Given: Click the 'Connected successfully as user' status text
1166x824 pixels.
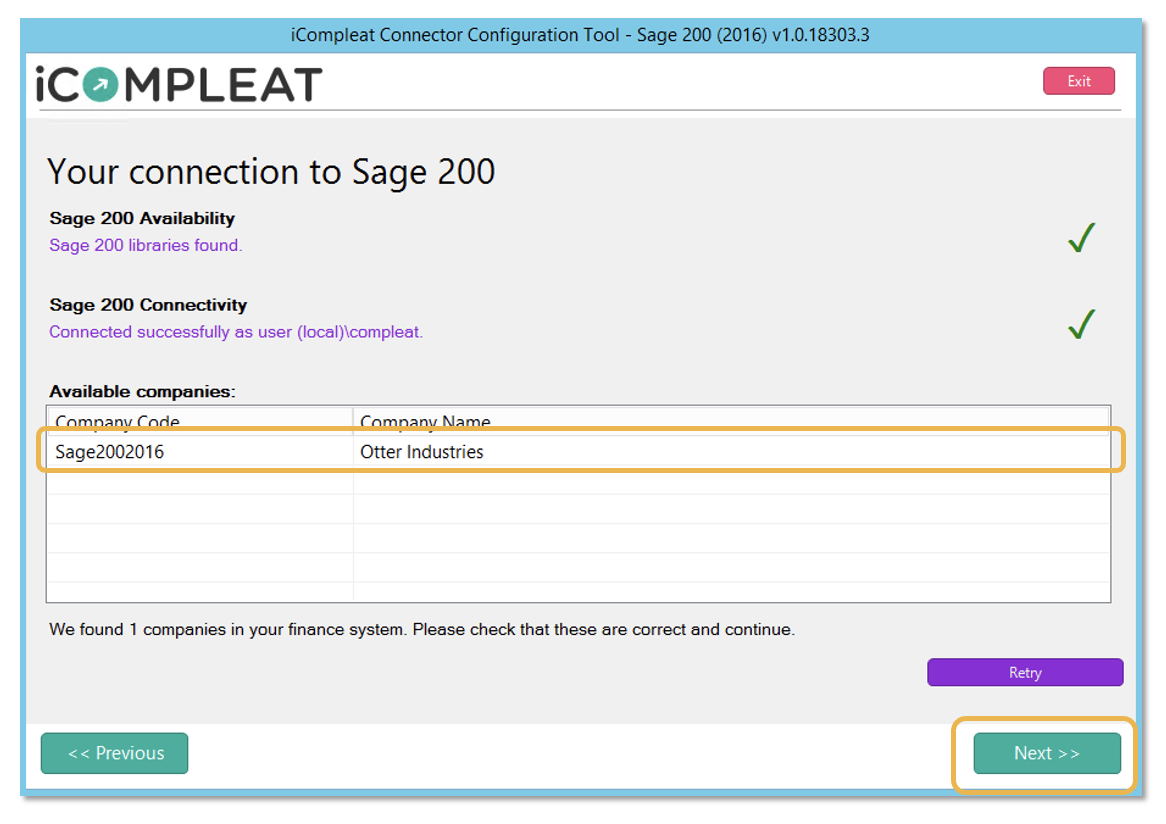Looking at the screenshot, I should pos(236,332).
